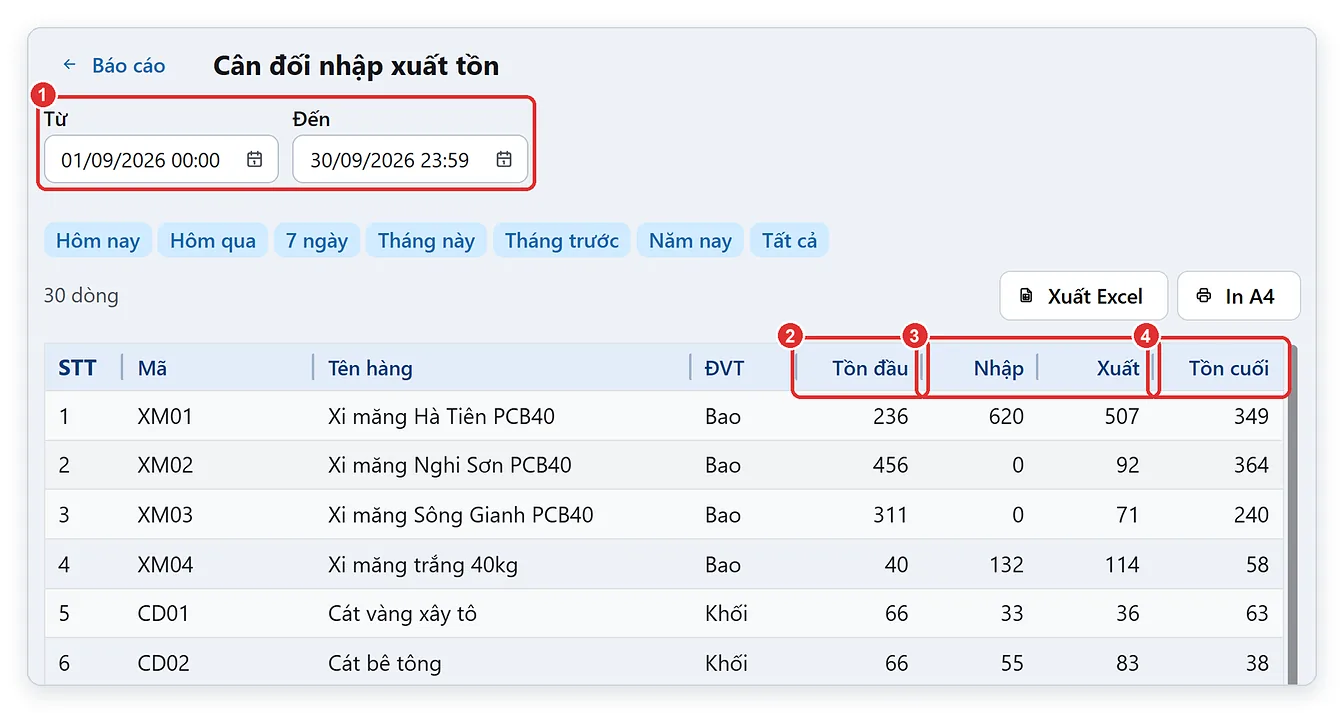Click Nhập value 620 for XM01
The height and width of the screenshot is (713, 1344).
point(1005,416)
